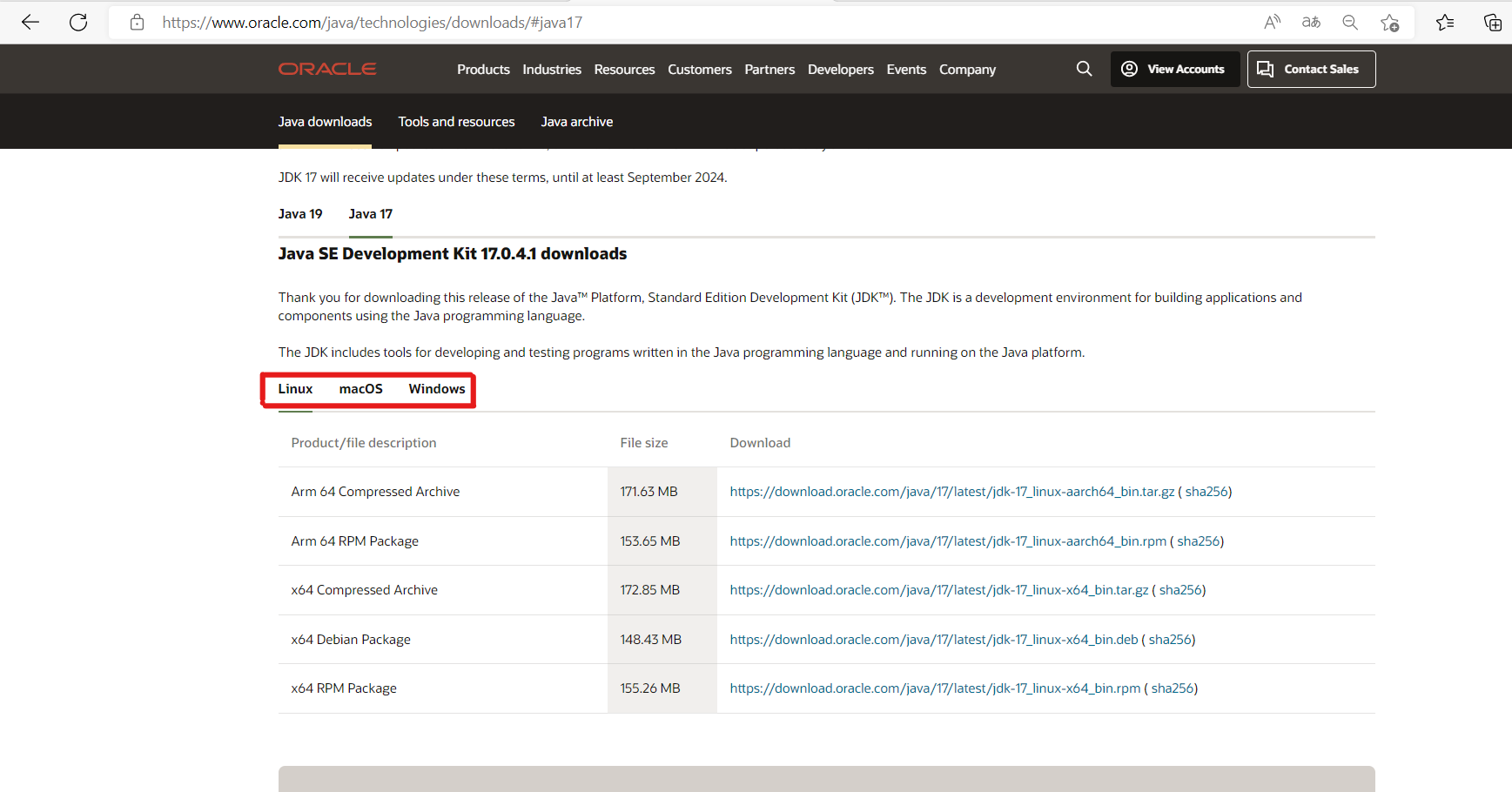Click the 'Arm 64 RPM Package' text
The image size is (1512, 792).
click(354, 541)
